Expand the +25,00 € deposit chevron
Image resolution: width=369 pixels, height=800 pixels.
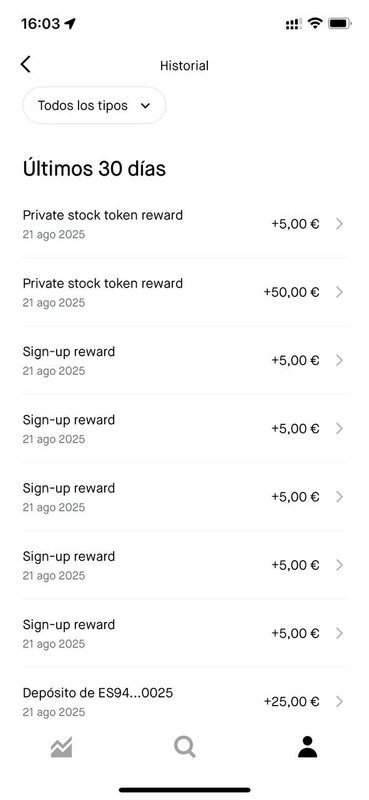(339, 702)
